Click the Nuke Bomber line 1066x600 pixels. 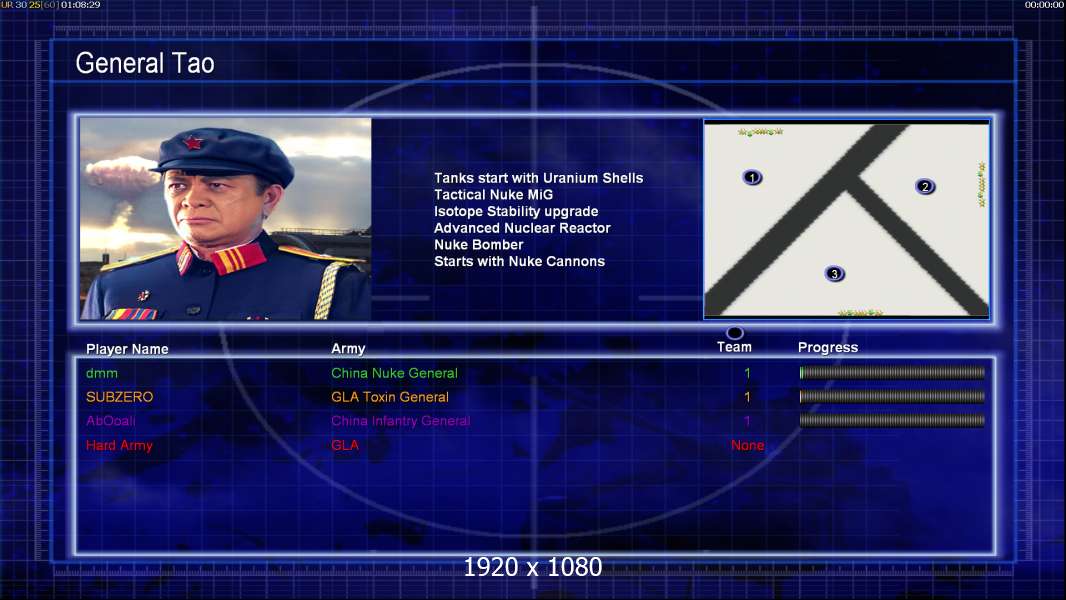[479, 245]
